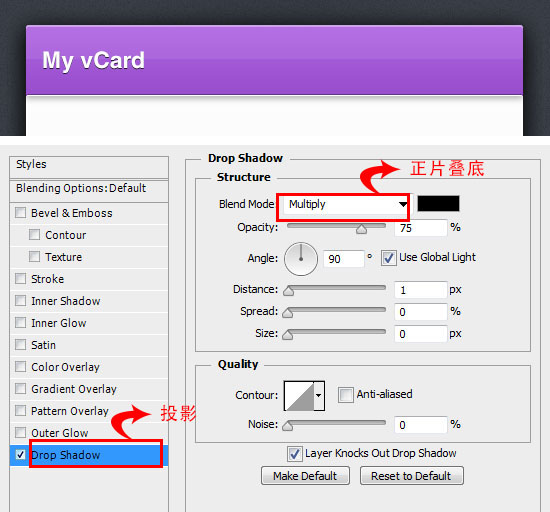Viewport: 550px width, 512px height.
Task: Click the Distance slider handle
Action: [x=288, y=291]
